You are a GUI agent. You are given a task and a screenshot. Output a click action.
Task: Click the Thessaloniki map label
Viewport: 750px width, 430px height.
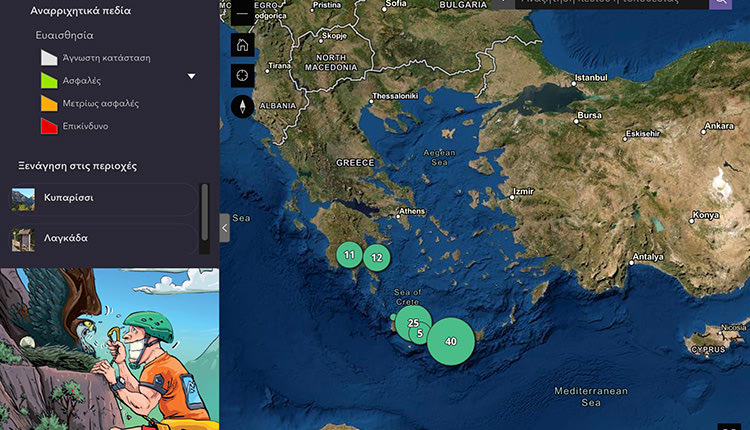tap(395, 96)
